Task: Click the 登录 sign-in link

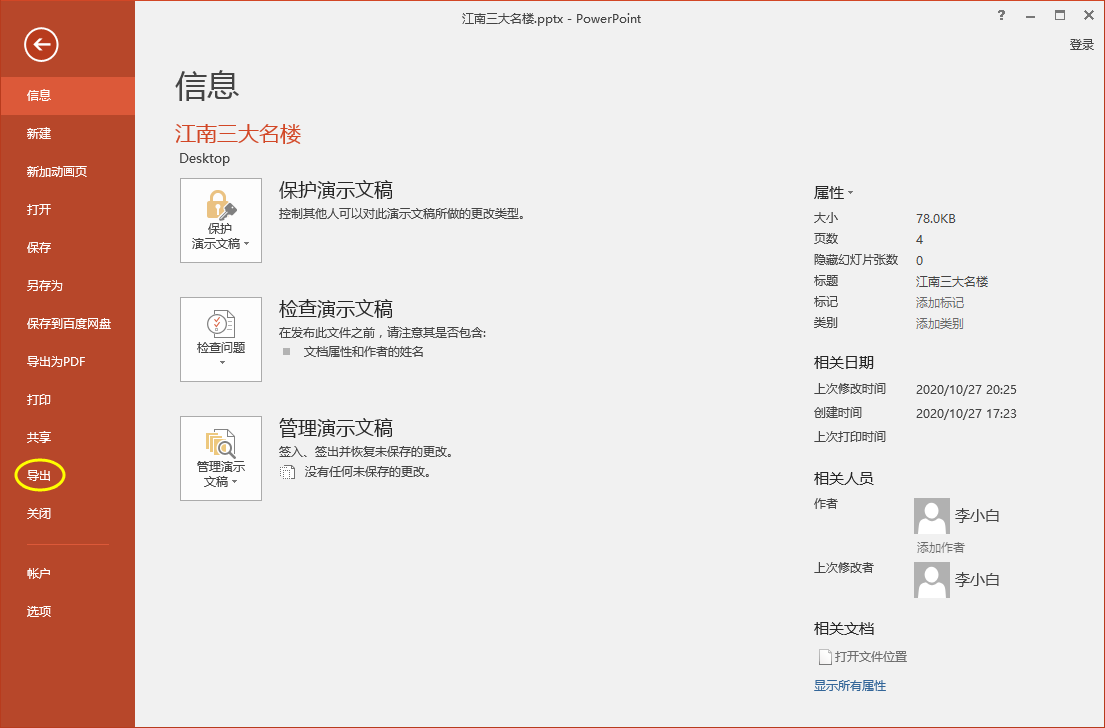Action: click(1081, 44)
